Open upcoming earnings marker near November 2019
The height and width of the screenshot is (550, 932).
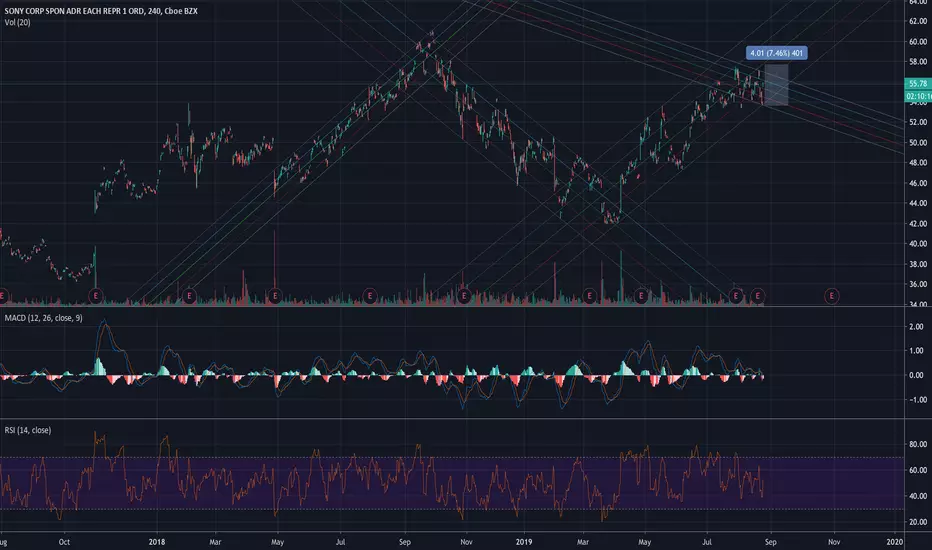(832, 296)
